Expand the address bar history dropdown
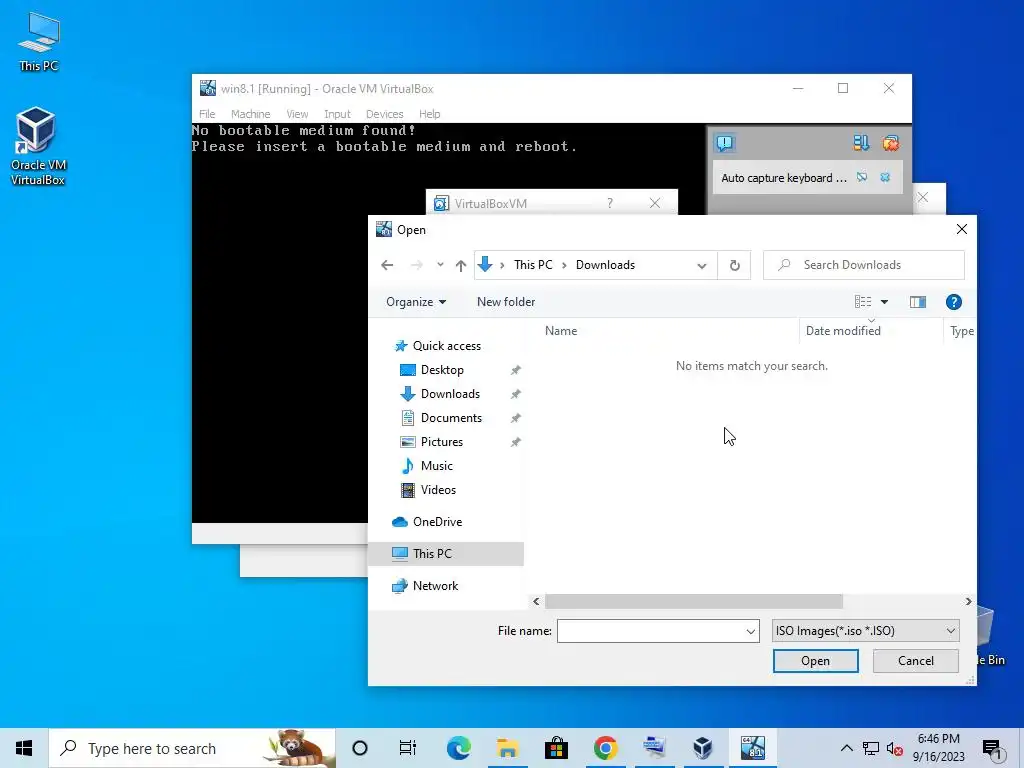Screen dimensions: 1024x768 (701, 265)
